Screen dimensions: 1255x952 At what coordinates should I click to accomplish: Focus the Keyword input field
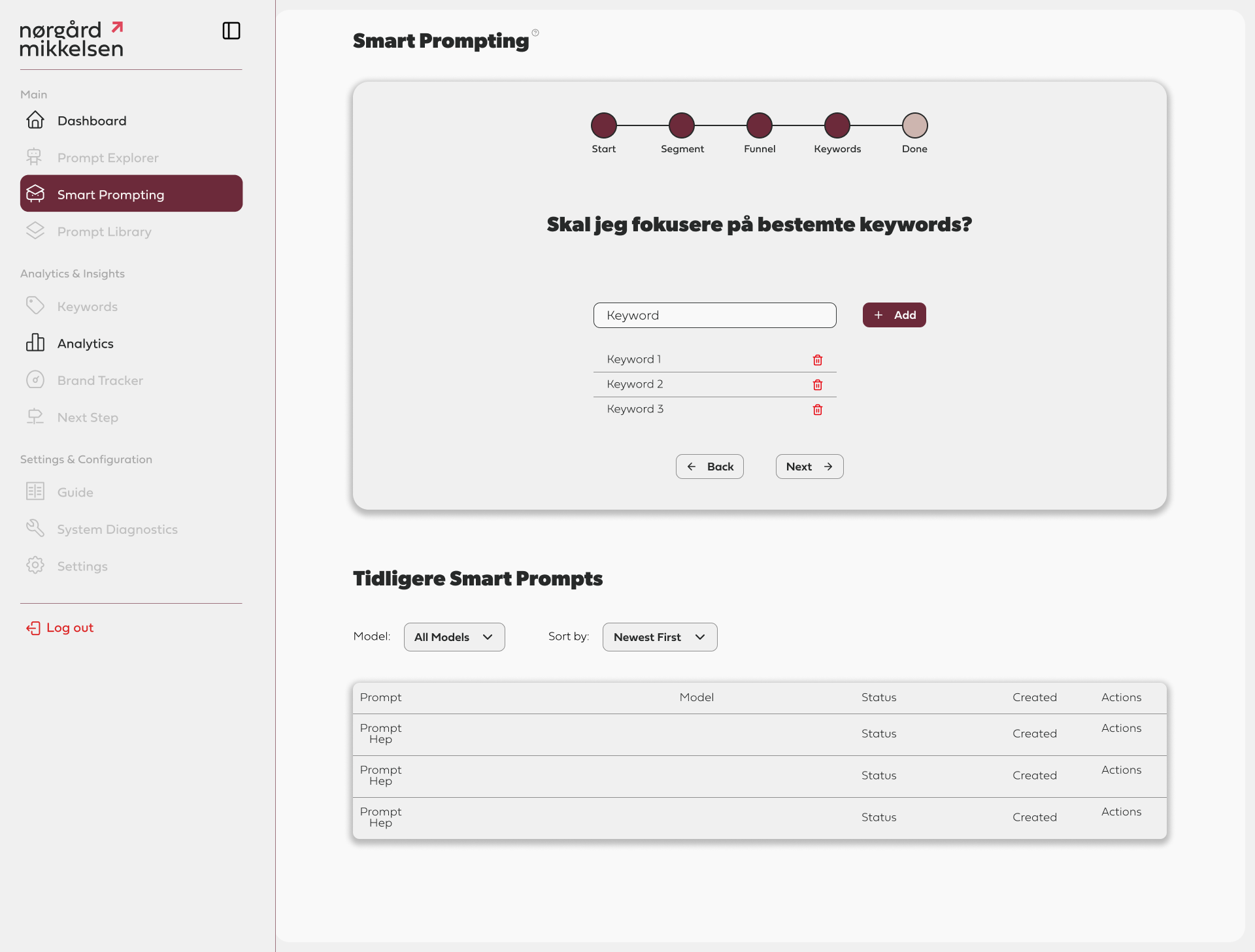tap(714, 315)
